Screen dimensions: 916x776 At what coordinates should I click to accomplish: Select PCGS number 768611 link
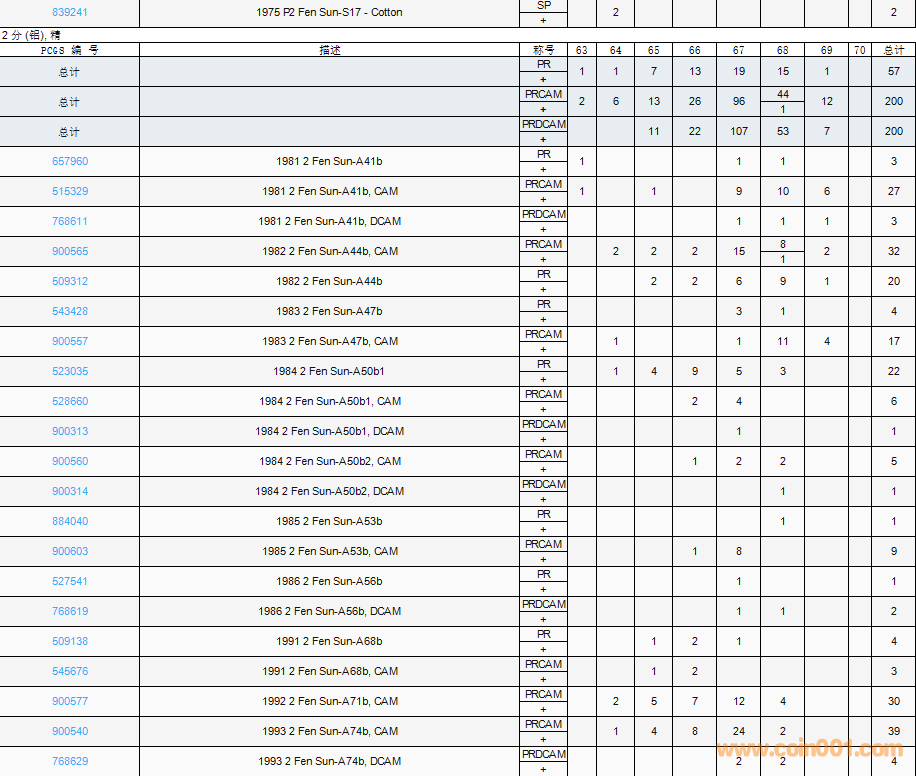pos(69,221)
